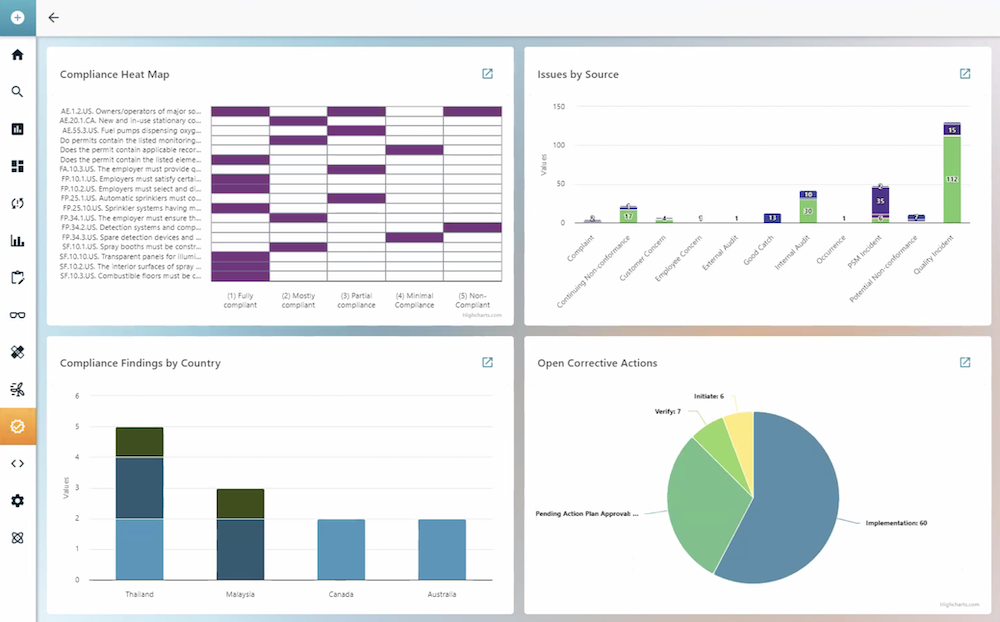Select the glasses icon in sidebar

(17, 315)
